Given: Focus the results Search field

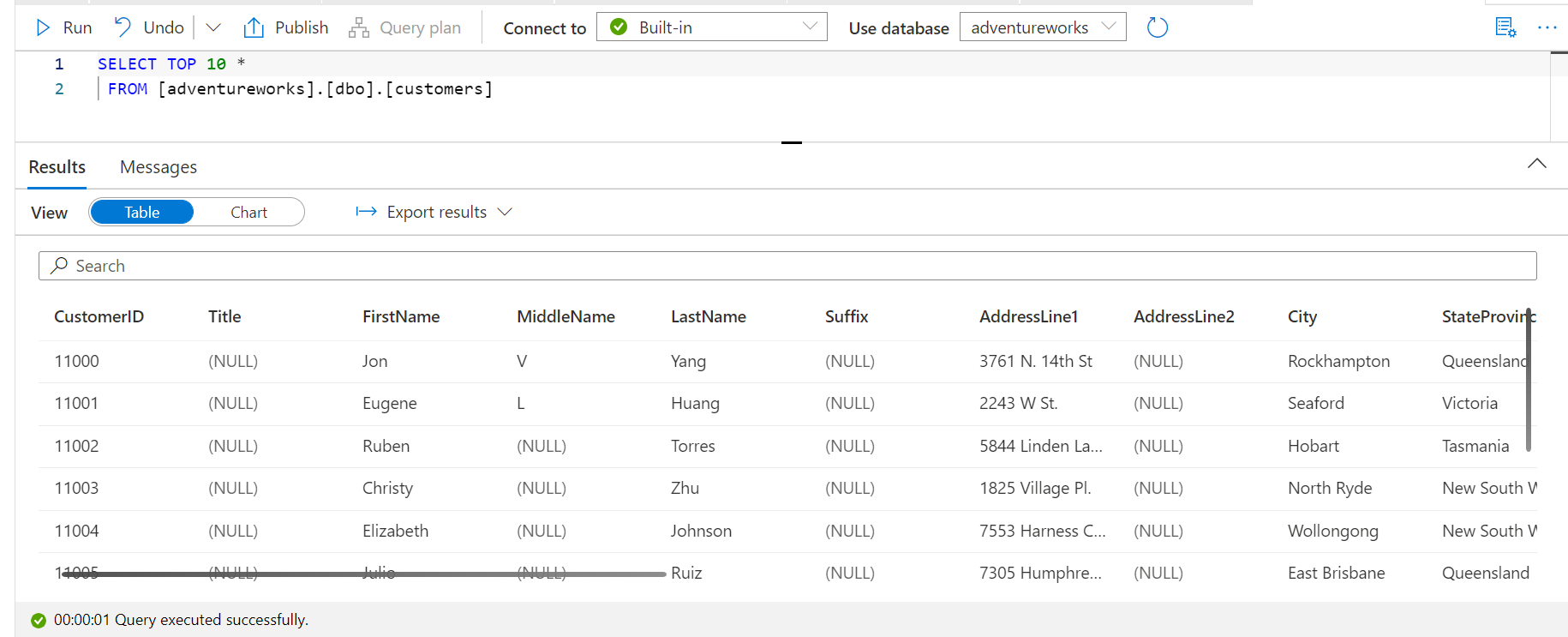Looking at the screenshot, I should pyautogui.click(x=787, y=266).
